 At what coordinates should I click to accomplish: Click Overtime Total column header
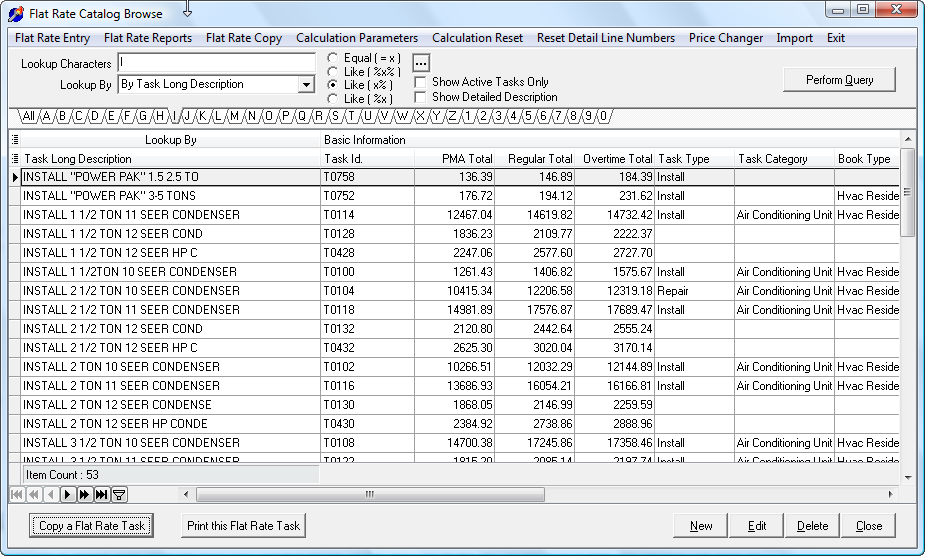[x=614, y=159]
